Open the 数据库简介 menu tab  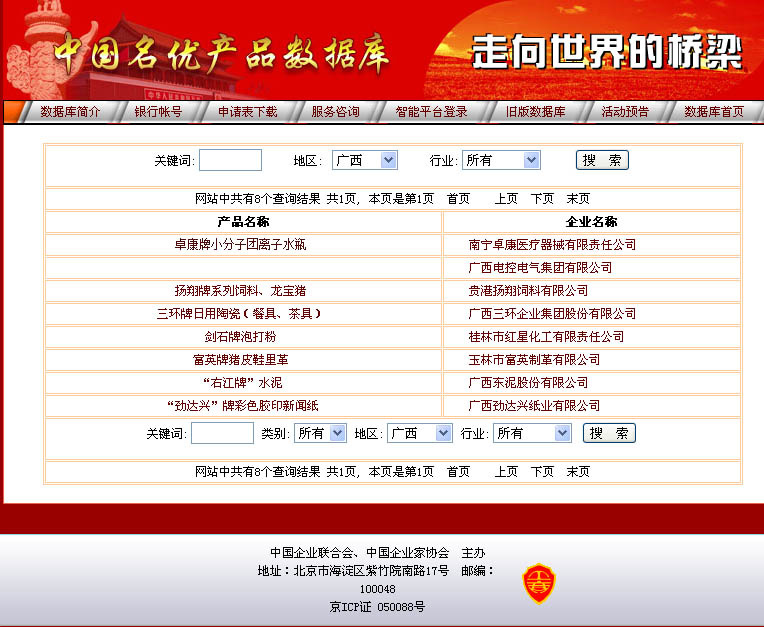click(70, 112)
